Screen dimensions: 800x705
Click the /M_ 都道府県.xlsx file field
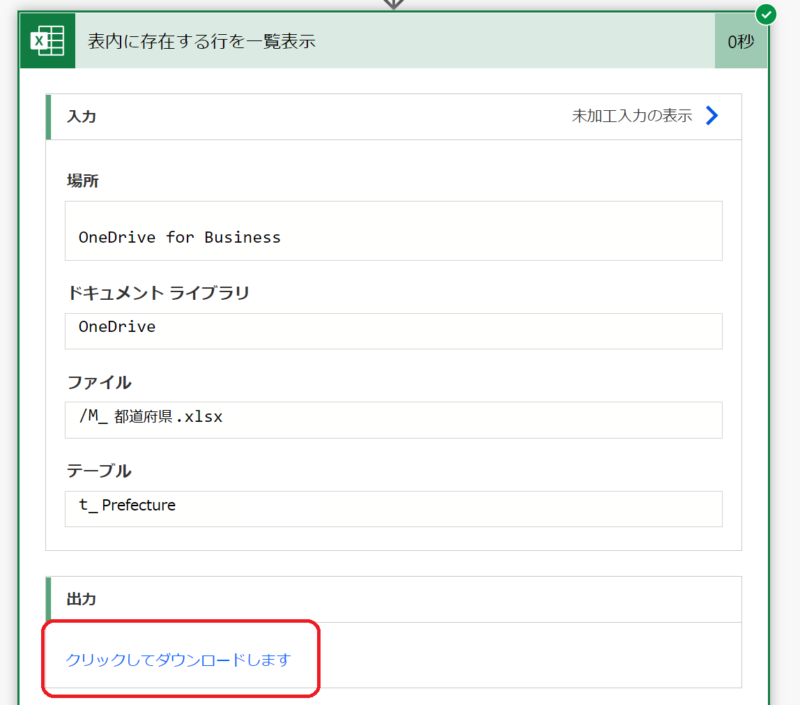[393, 419]
